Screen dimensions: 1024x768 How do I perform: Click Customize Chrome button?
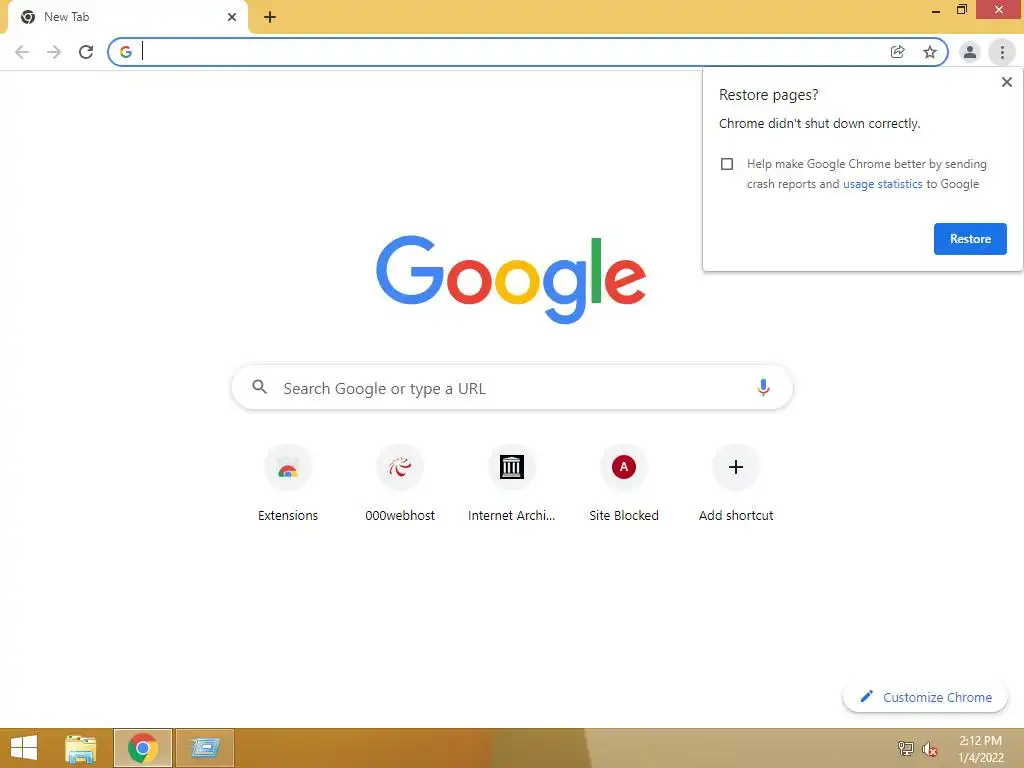(x=925, y=697)
